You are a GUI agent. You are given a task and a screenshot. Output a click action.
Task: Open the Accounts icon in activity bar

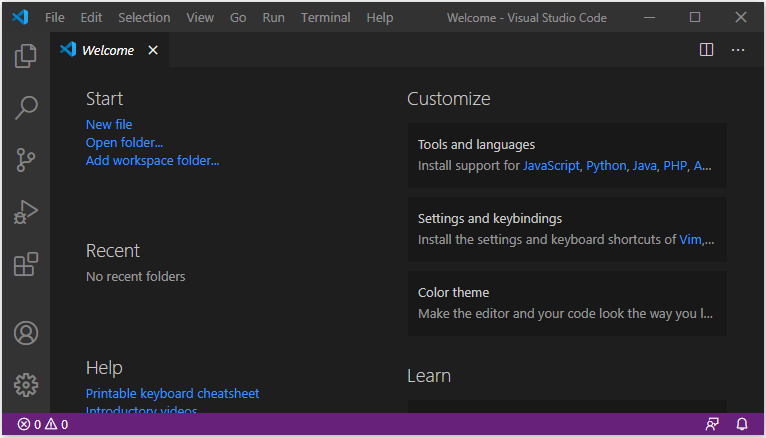pyautogui.click(x=25, y=333)
